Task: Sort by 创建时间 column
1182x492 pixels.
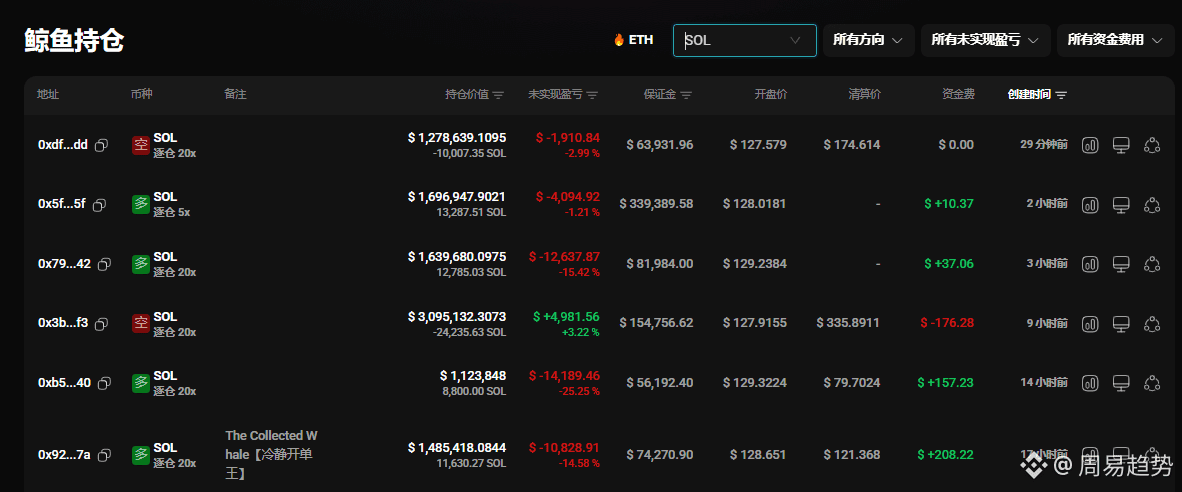Action: 1061,95
